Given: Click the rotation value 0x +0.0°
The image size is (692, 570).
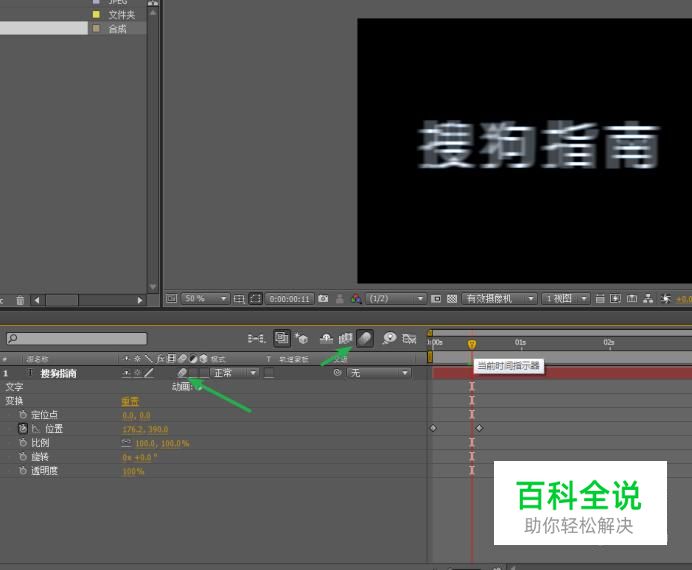Looking at the screenshot, I should pyautogui.click(x=139, y=458).
